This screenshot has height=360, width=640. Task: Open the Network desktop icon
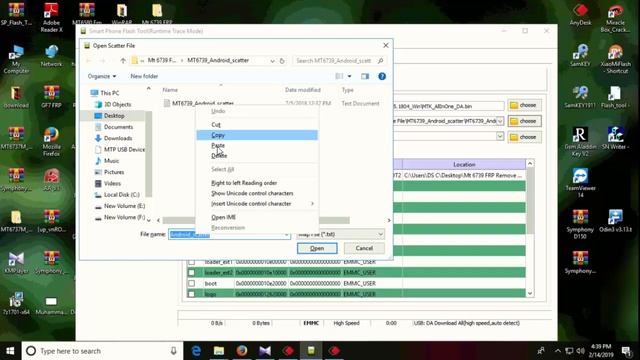pyautogui.click(x=51, y=56)
